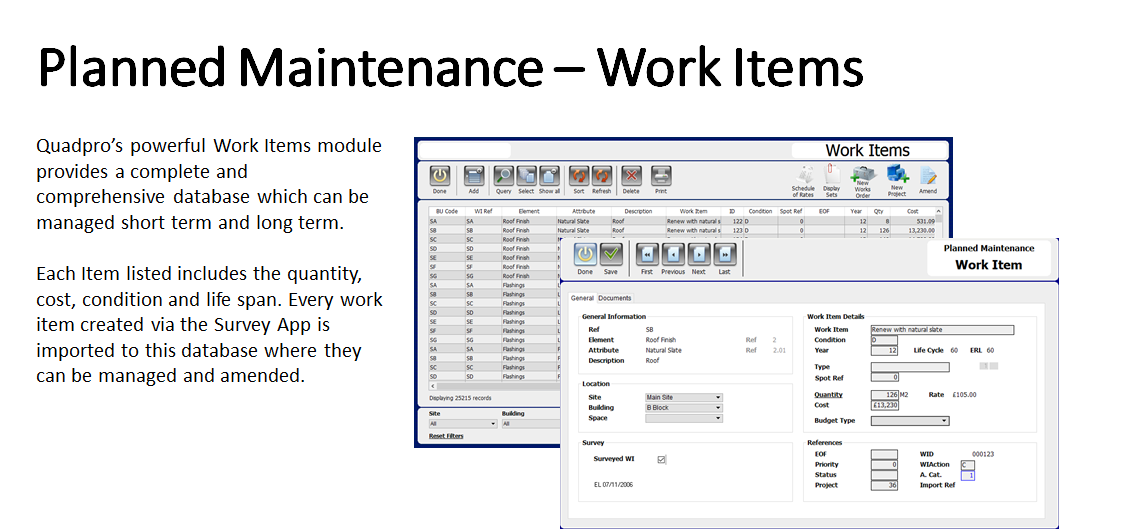Click the Spot Ref field
This screenshot has width=1130, height=529.
(x=884, y=377)
